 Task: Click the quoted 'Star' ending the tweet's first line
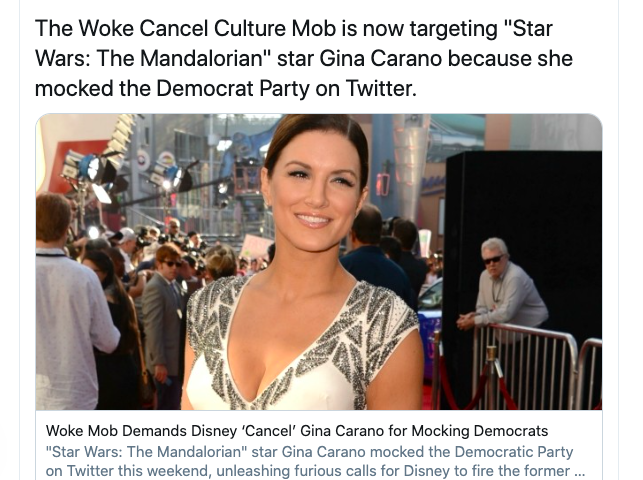528,28
